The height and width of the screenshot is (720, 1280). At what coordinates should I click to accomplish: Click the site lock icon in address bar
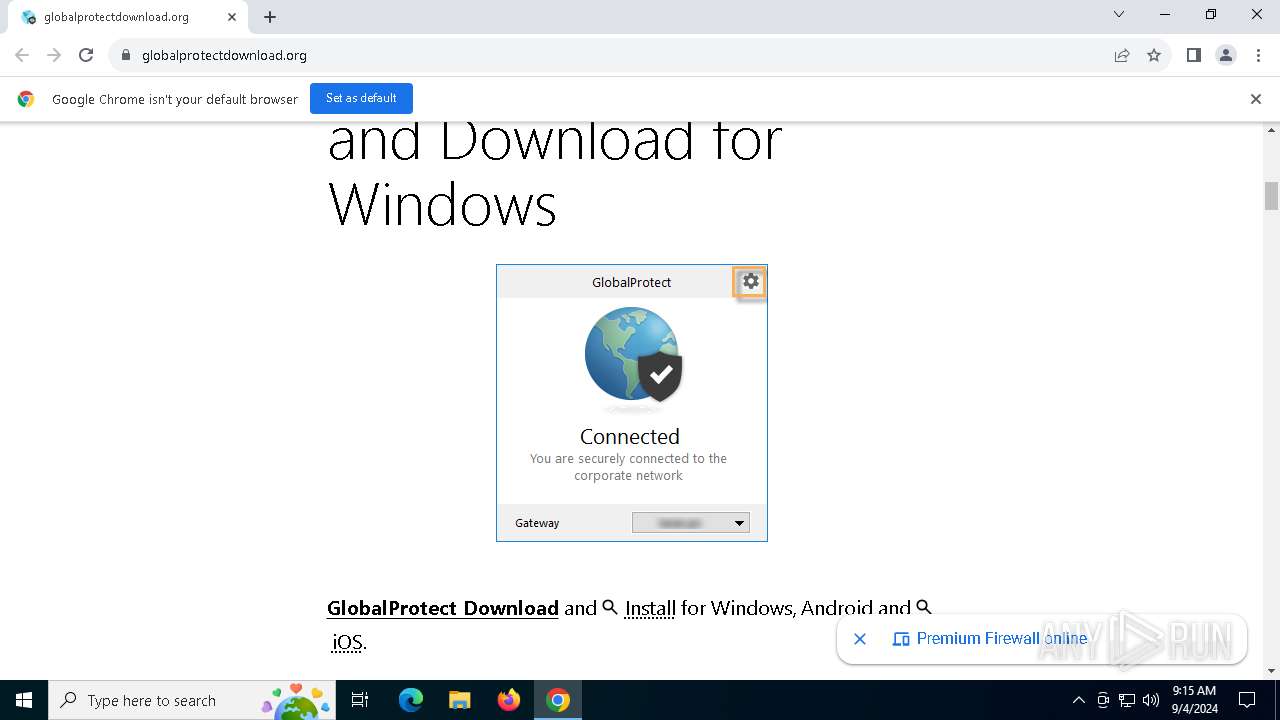126,55
